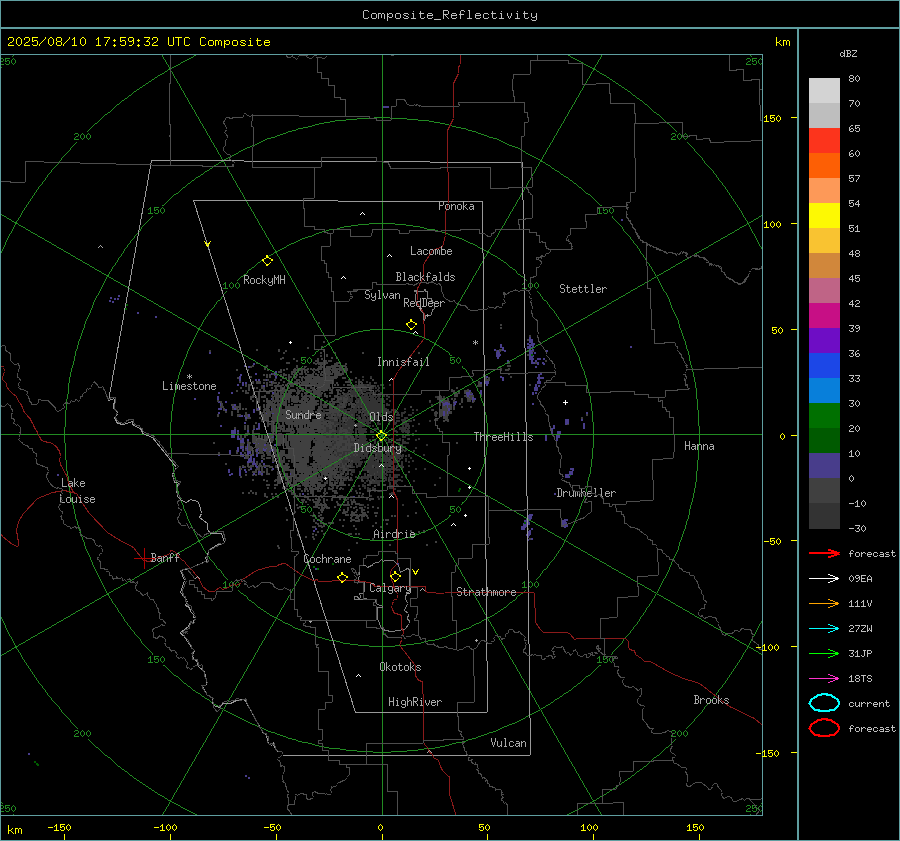Pick the bright yellow 54–51 dBZ swatch
This screenshot has width=900, height=841.
824,215
